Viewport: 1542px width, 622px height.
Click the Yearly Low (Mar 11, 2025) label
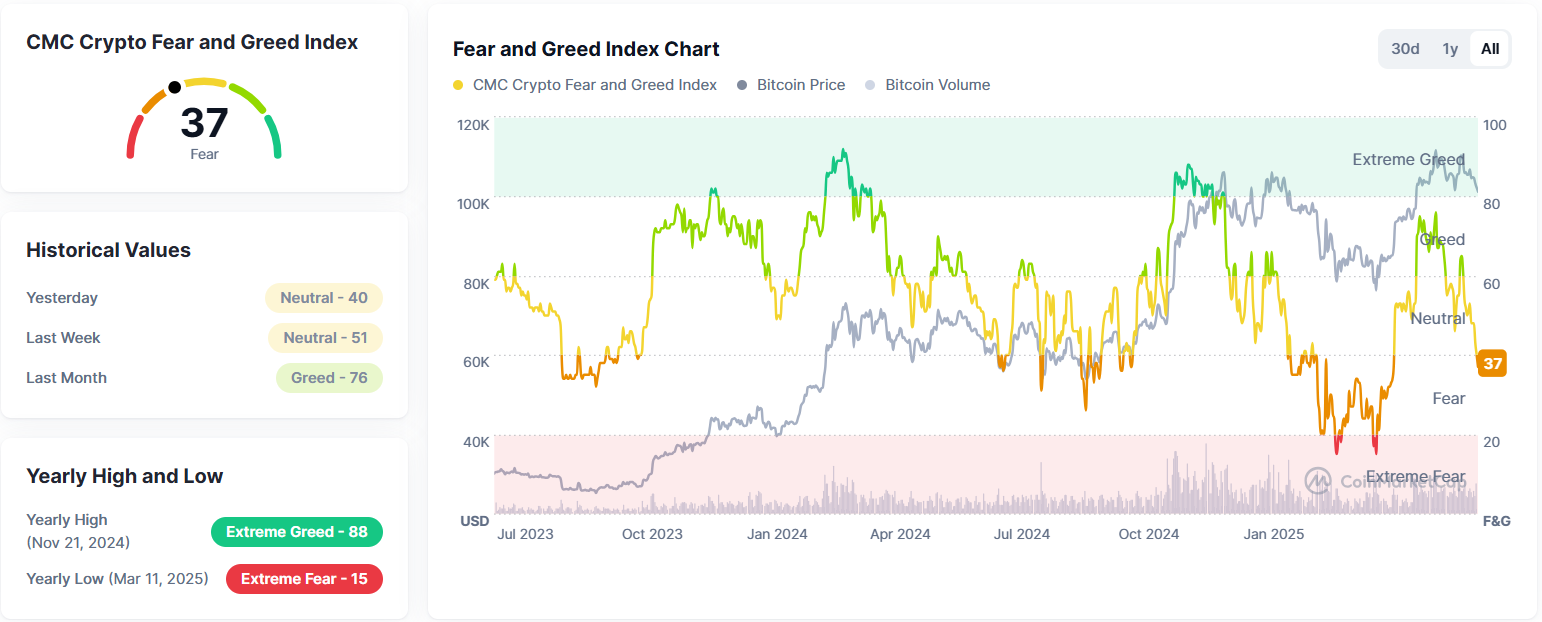pyautogui.click(x=117, y=579)
